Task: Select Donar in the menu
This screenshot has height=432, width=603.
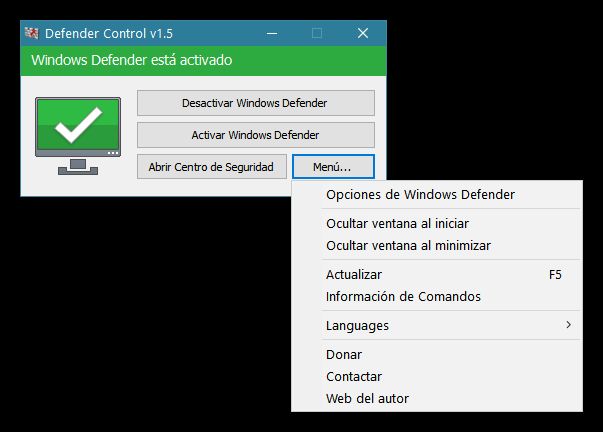Action: point(437,354)
